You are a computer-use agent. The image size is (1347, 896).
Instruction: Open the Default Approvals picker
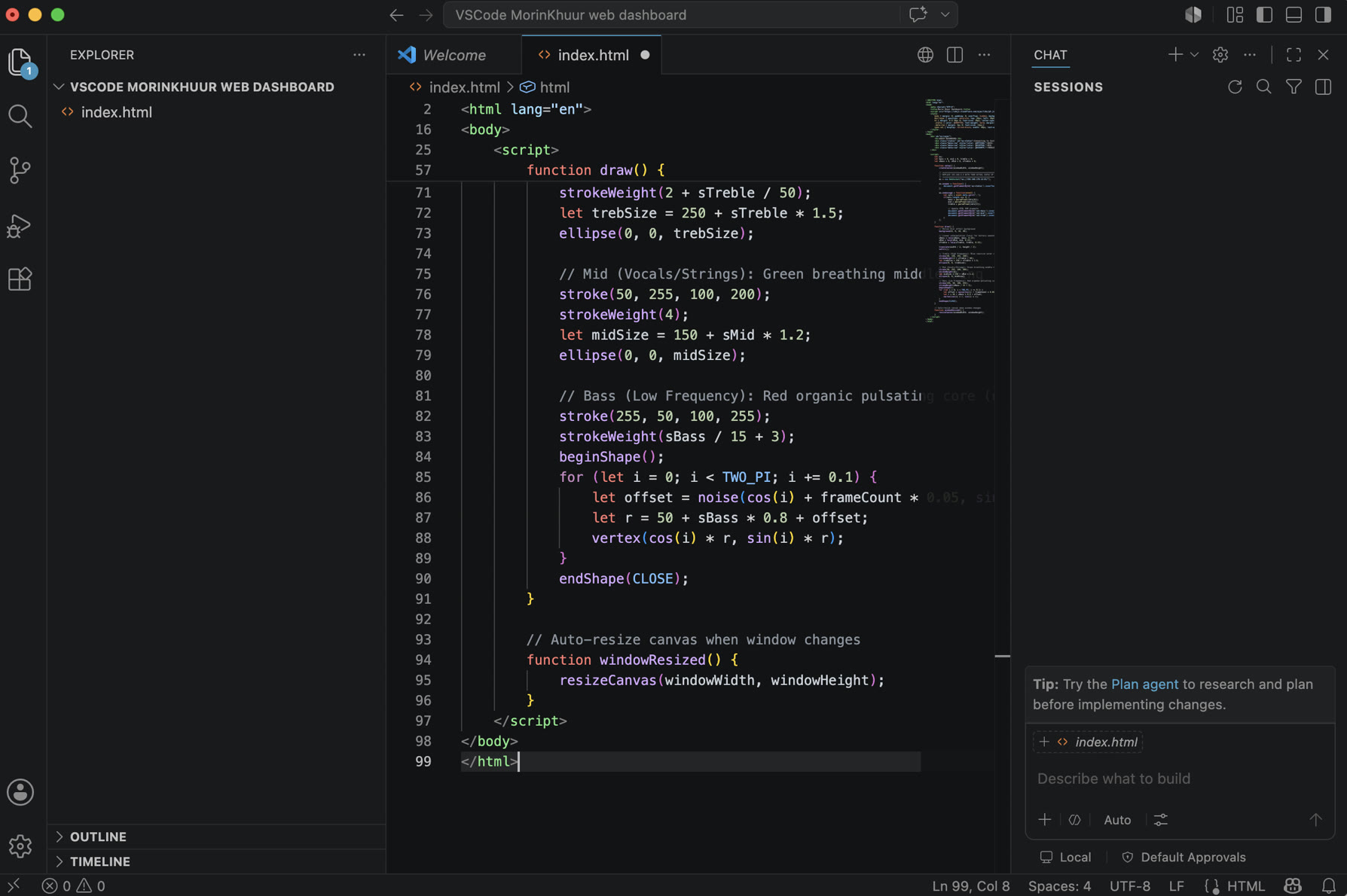tap(1184, 857)
